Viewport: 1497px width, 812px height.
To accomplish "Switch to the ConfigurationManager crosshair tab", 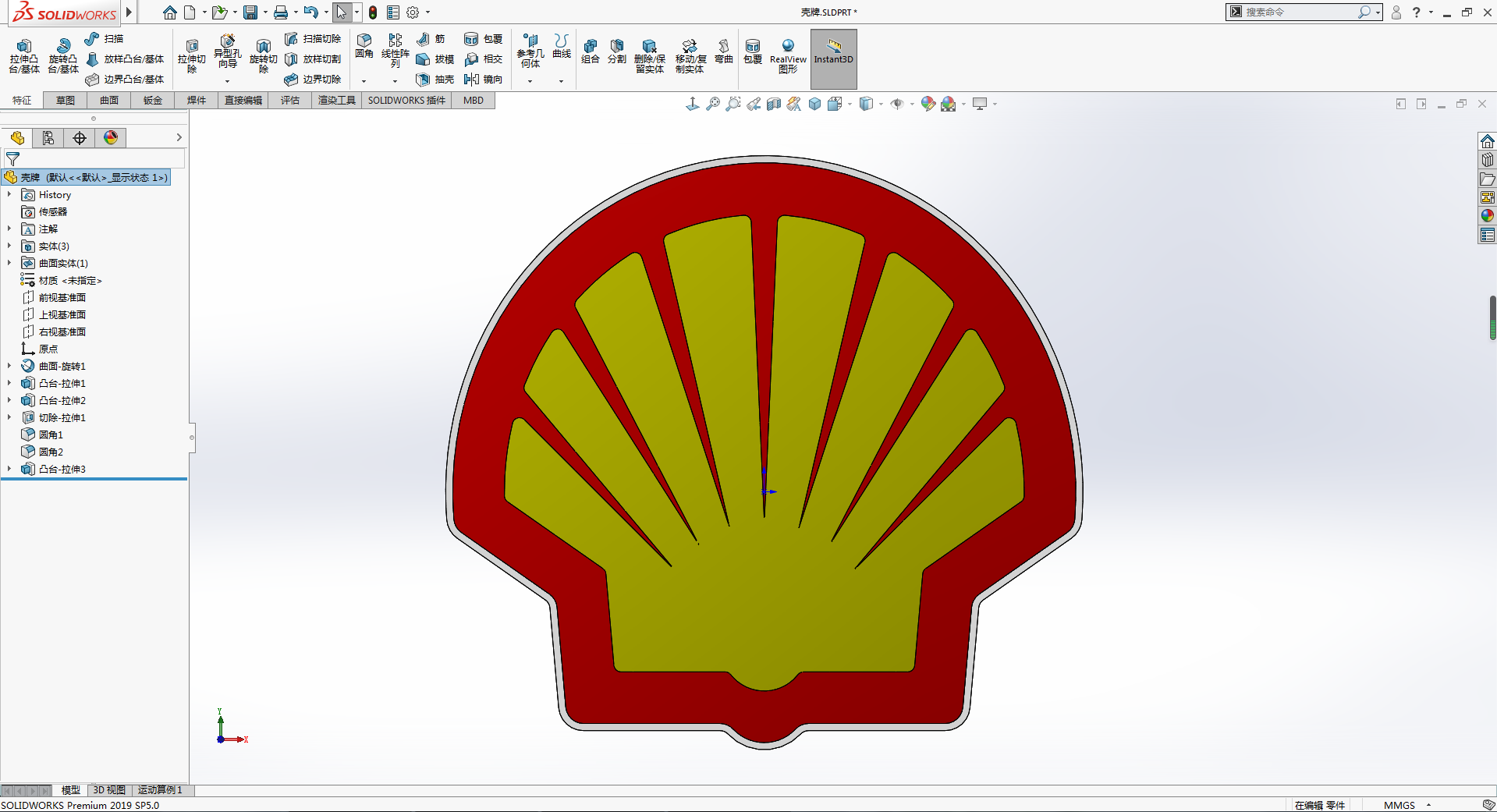I will point(80,138).
